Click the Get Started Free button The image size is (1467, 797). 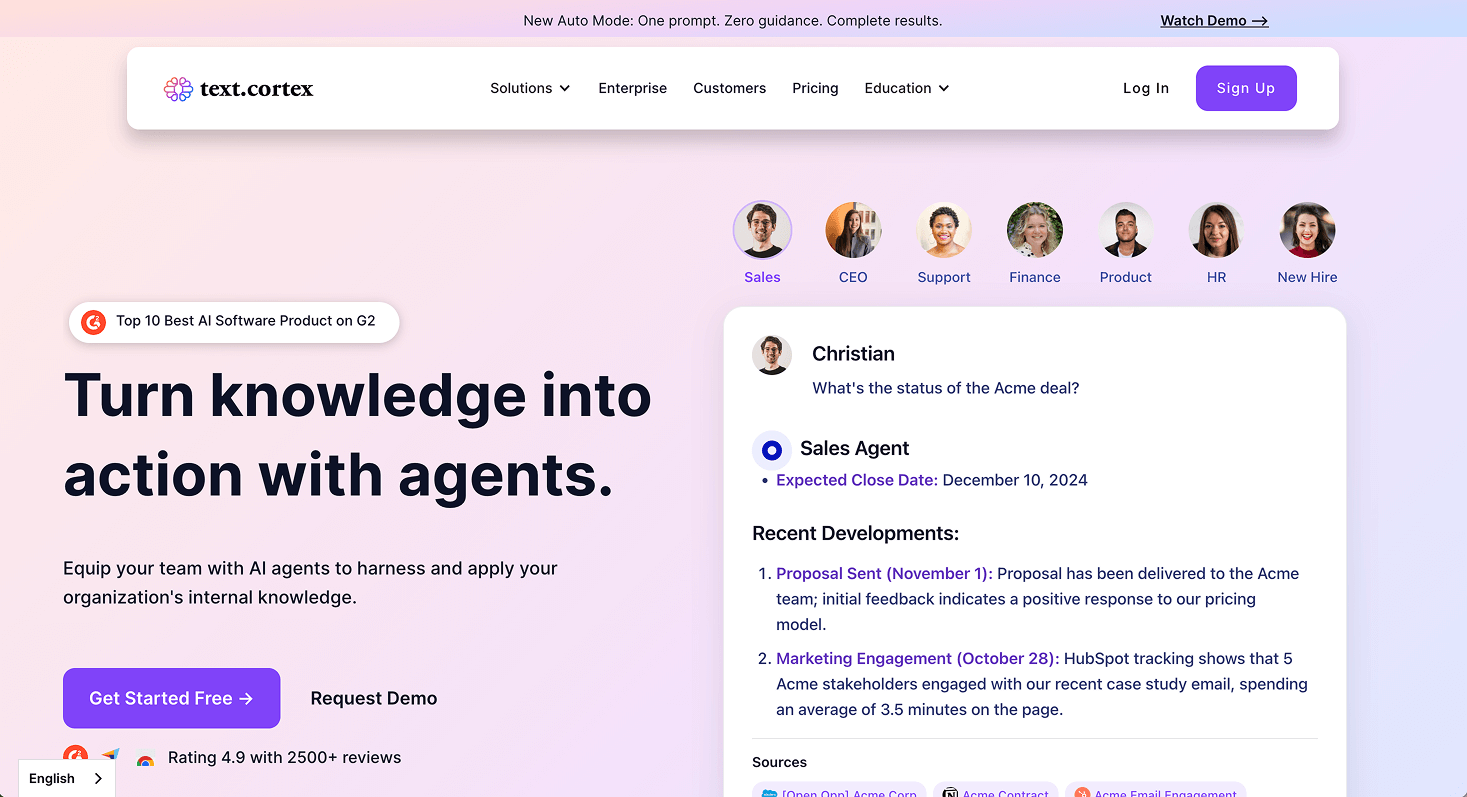point(171,698)
